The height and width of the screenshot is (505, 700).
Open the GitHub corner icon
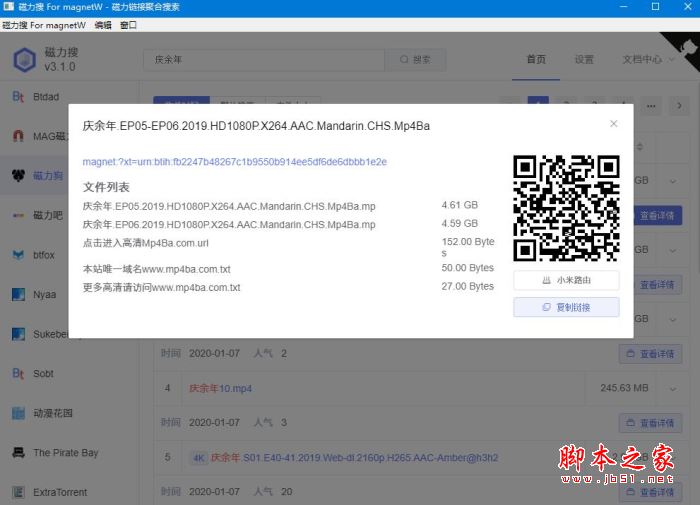[x=687, y=48]
